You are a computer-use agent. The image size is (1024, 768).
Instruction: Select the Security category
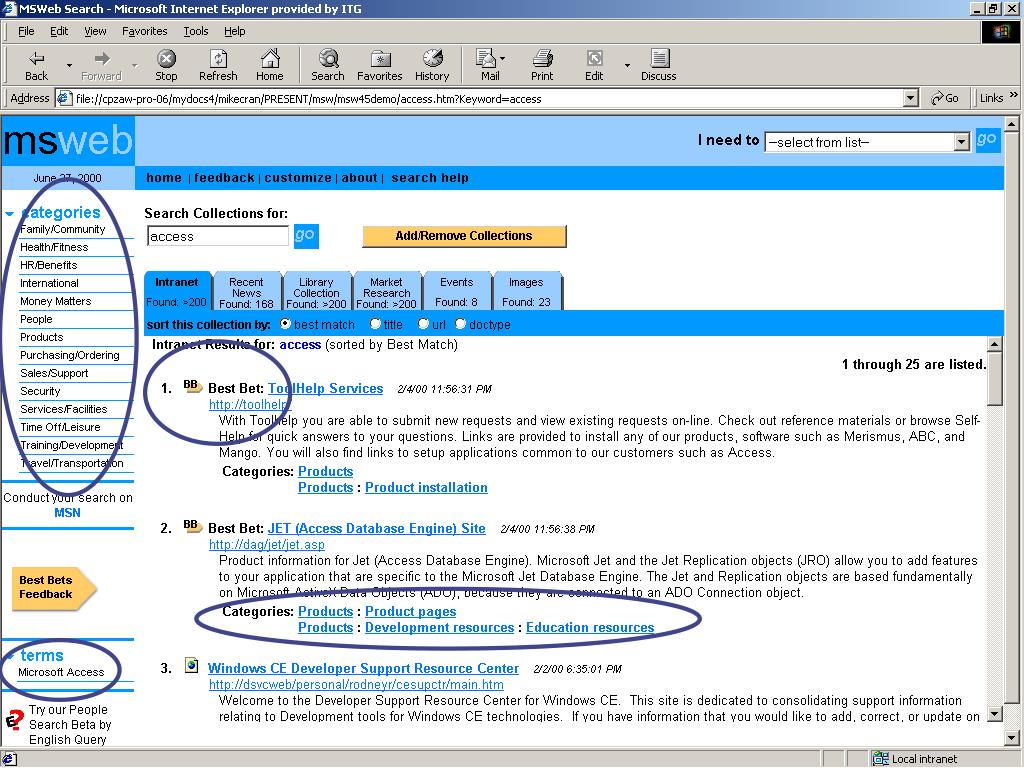click(40, 391)
